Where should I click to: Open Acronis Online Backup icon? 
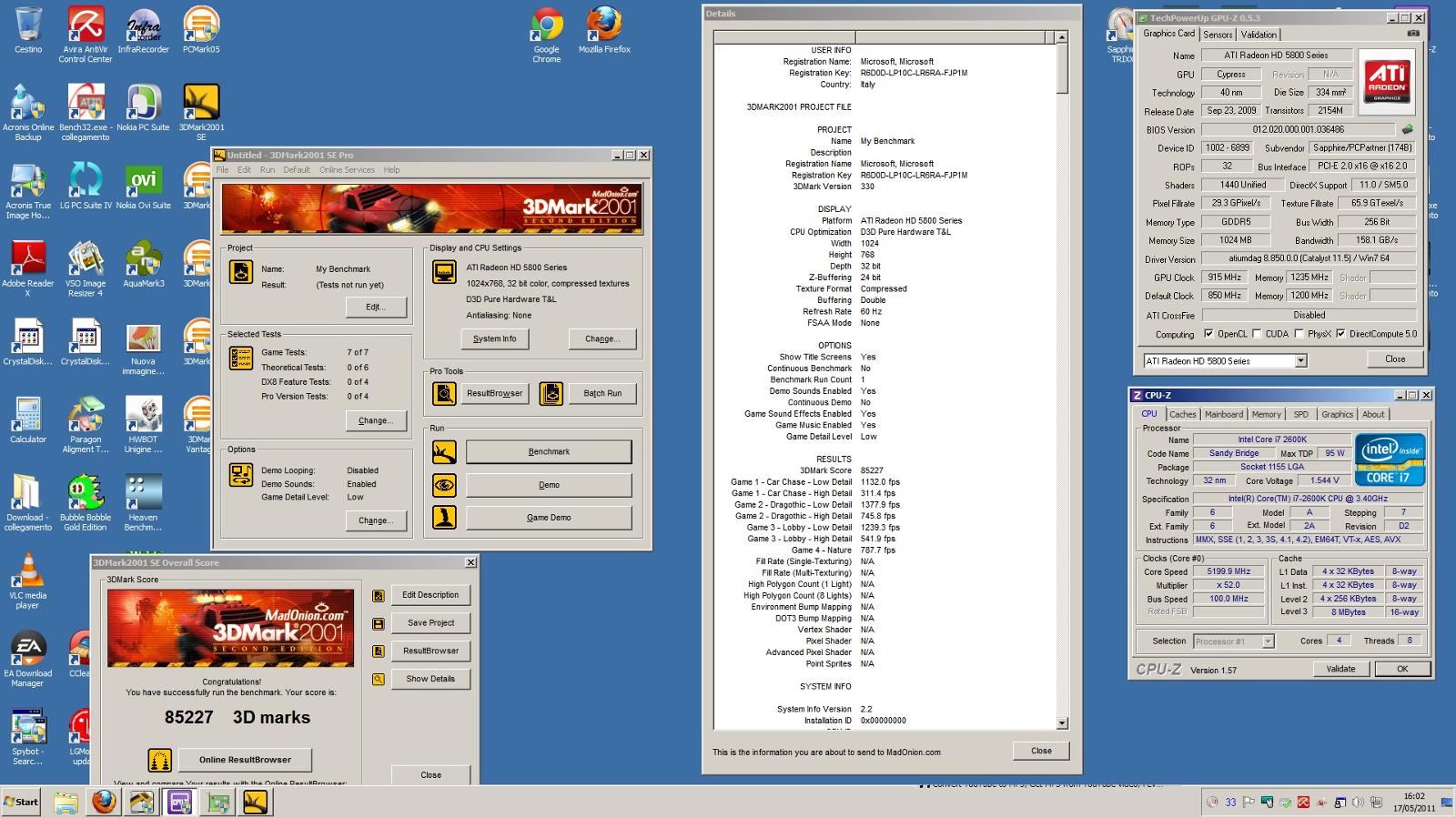click(x=28, y=112)
